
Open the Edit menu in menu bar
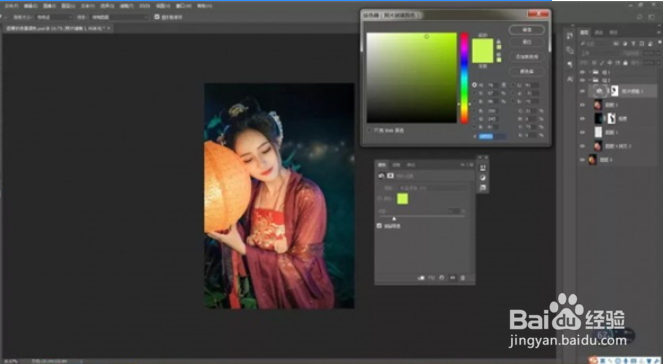pos(30,6)
